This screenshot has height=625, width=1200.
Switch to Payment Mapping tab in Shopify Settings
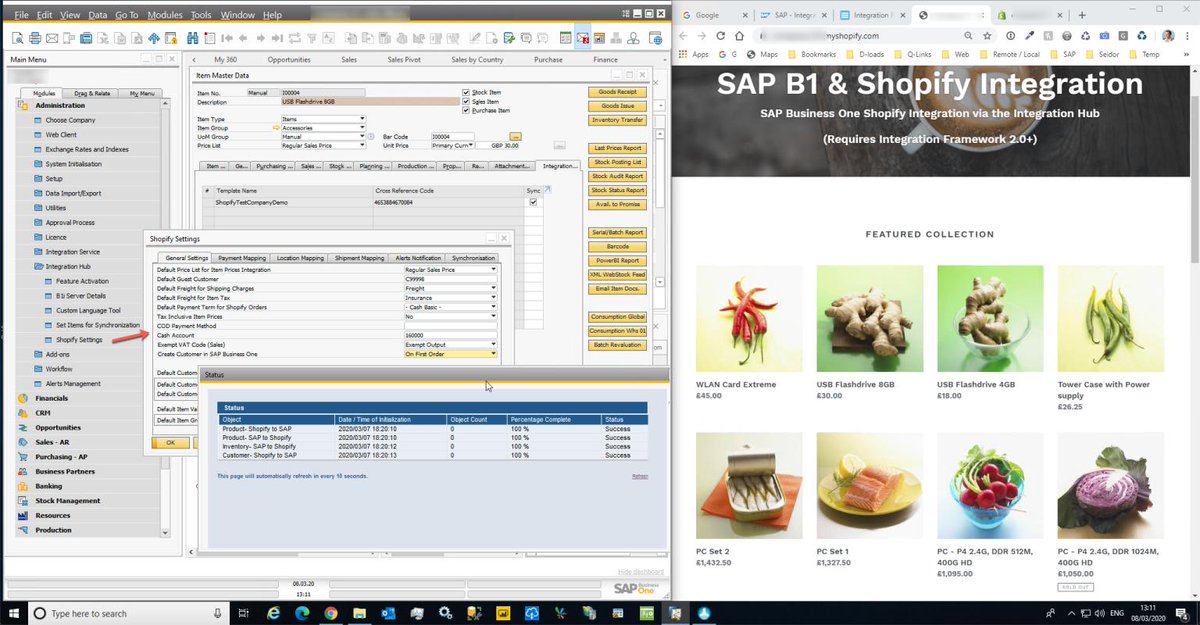[242, 258]
